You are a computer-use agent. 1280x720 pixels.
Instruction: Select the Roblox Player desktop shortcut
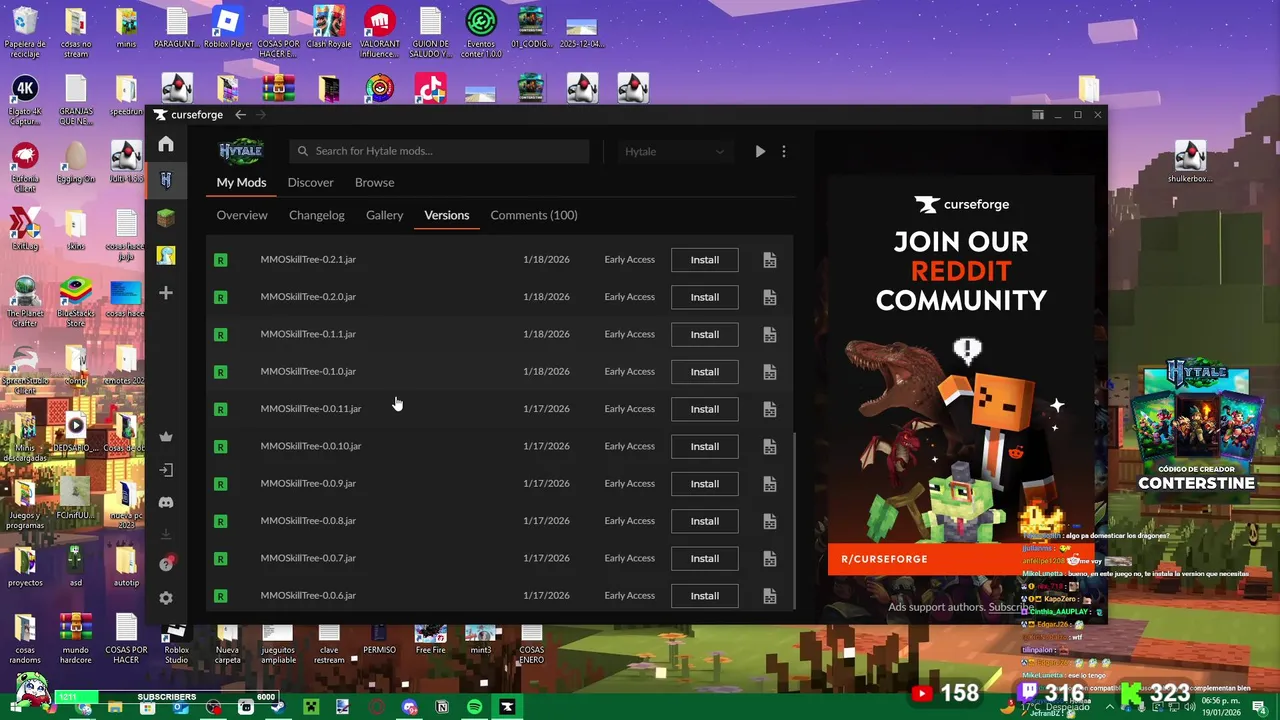[229, 29]
